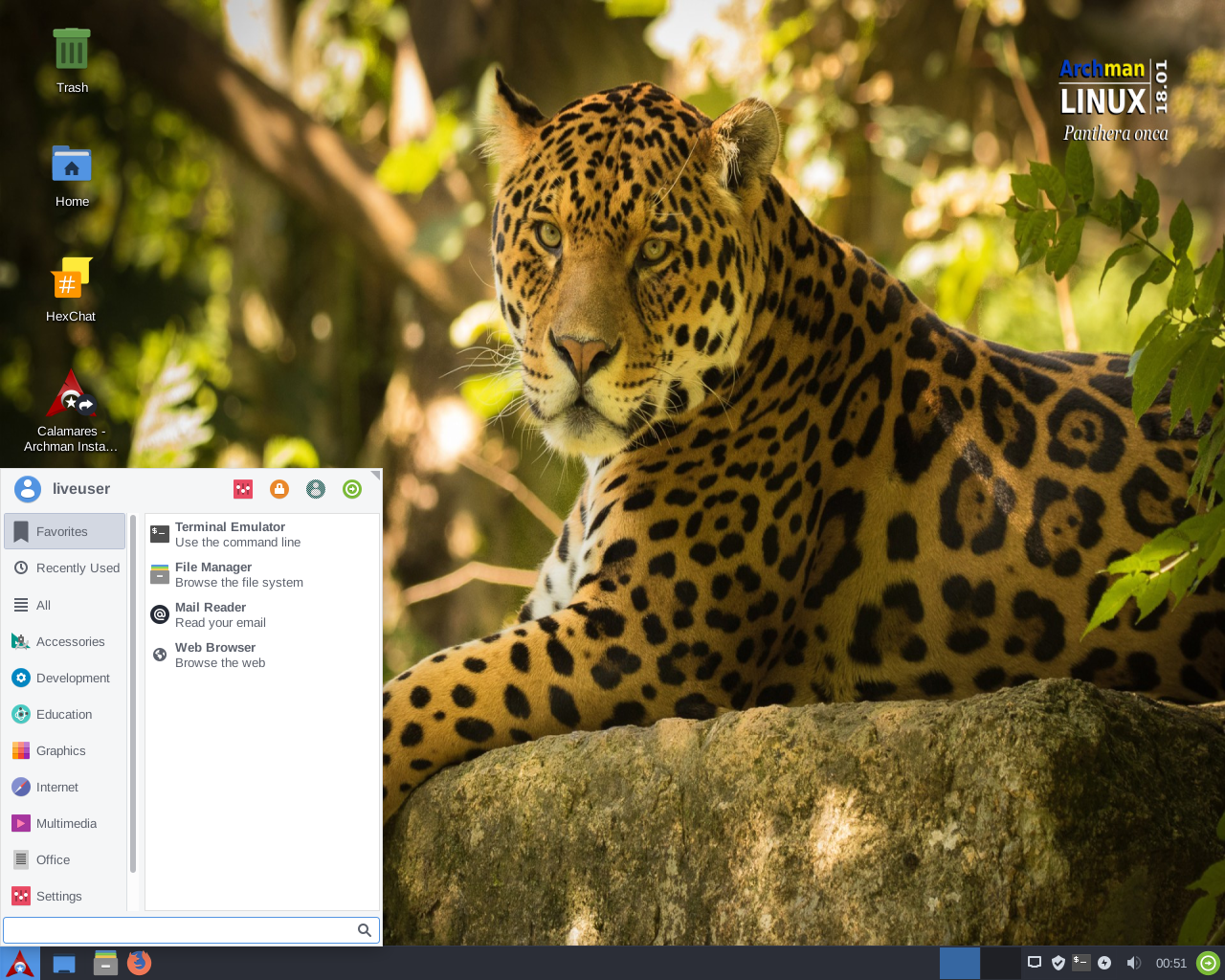
Task: Launch Terminal Emulator from favorites
Action: click(x=262, y=534)
